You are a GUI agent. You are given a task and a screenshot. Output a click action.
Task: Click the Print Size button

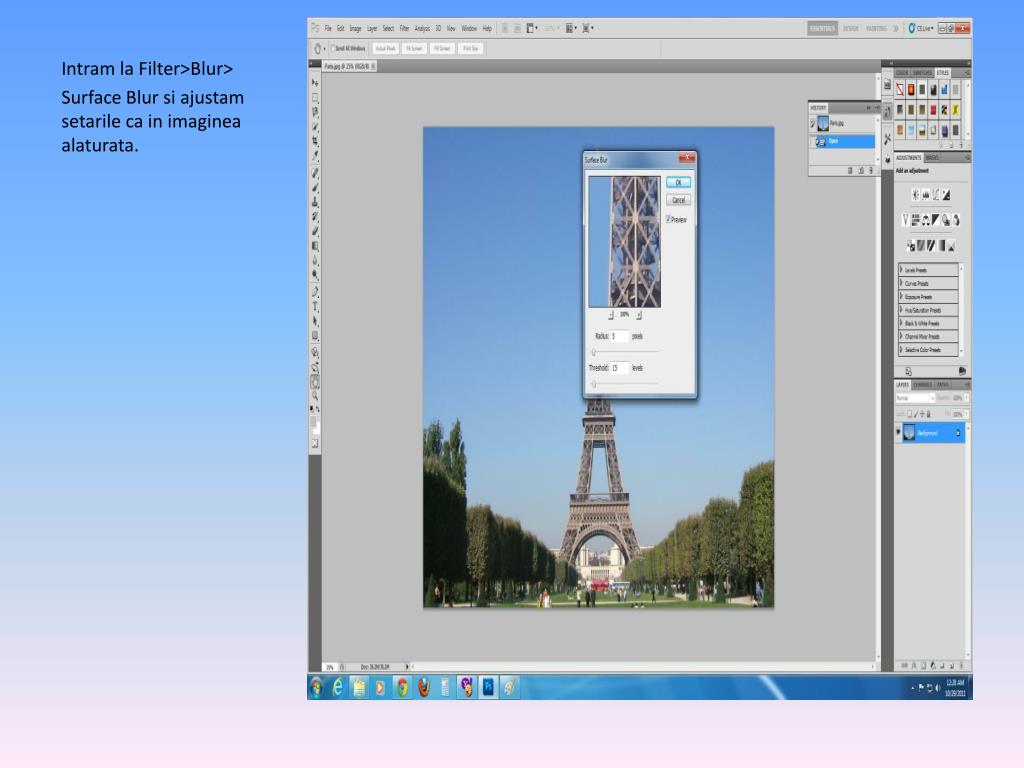point(470,48)
